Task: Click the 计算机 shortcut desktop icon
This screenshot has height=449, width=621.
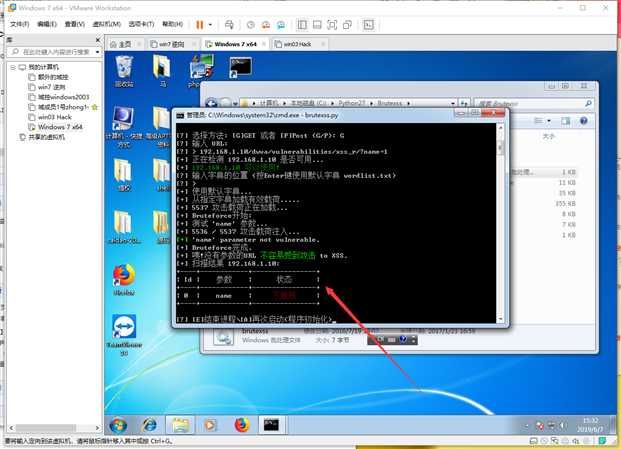Action: pos(123,126)
